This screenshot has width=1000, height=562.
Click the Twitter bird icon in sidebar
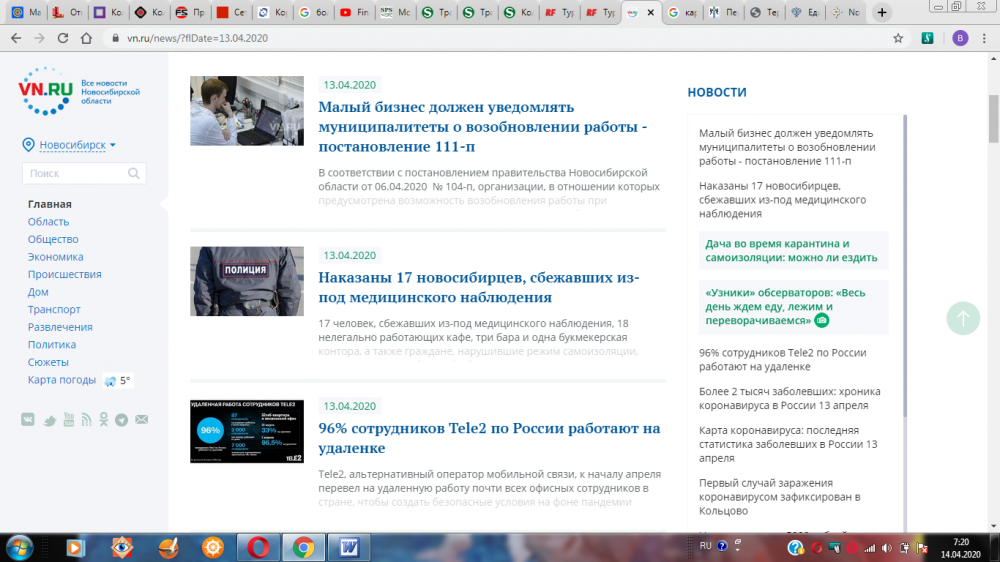(48, 420)
